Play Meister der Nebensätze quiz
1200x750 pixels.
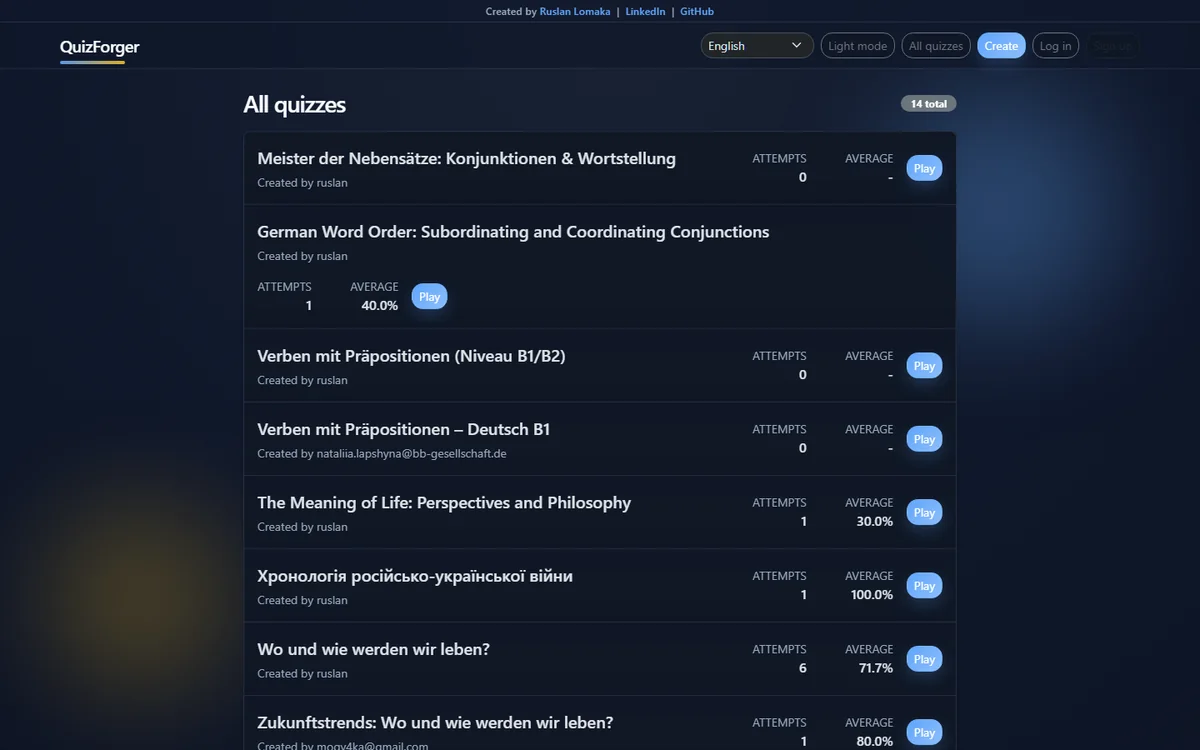tap(924, 168)
